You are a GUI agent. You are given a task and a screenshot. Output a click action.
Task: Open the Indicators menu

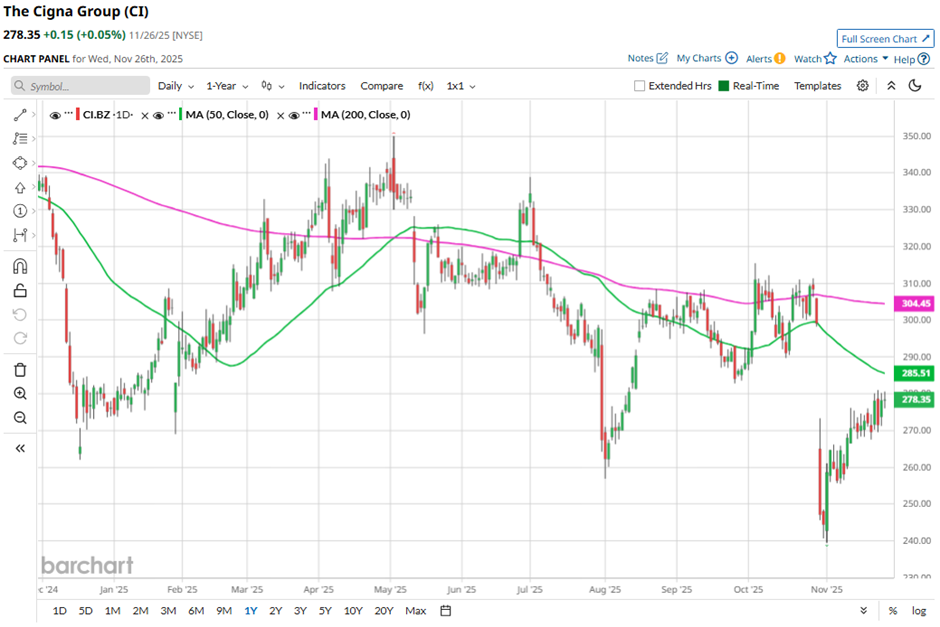pyautogui.click(x=322, y=86)
